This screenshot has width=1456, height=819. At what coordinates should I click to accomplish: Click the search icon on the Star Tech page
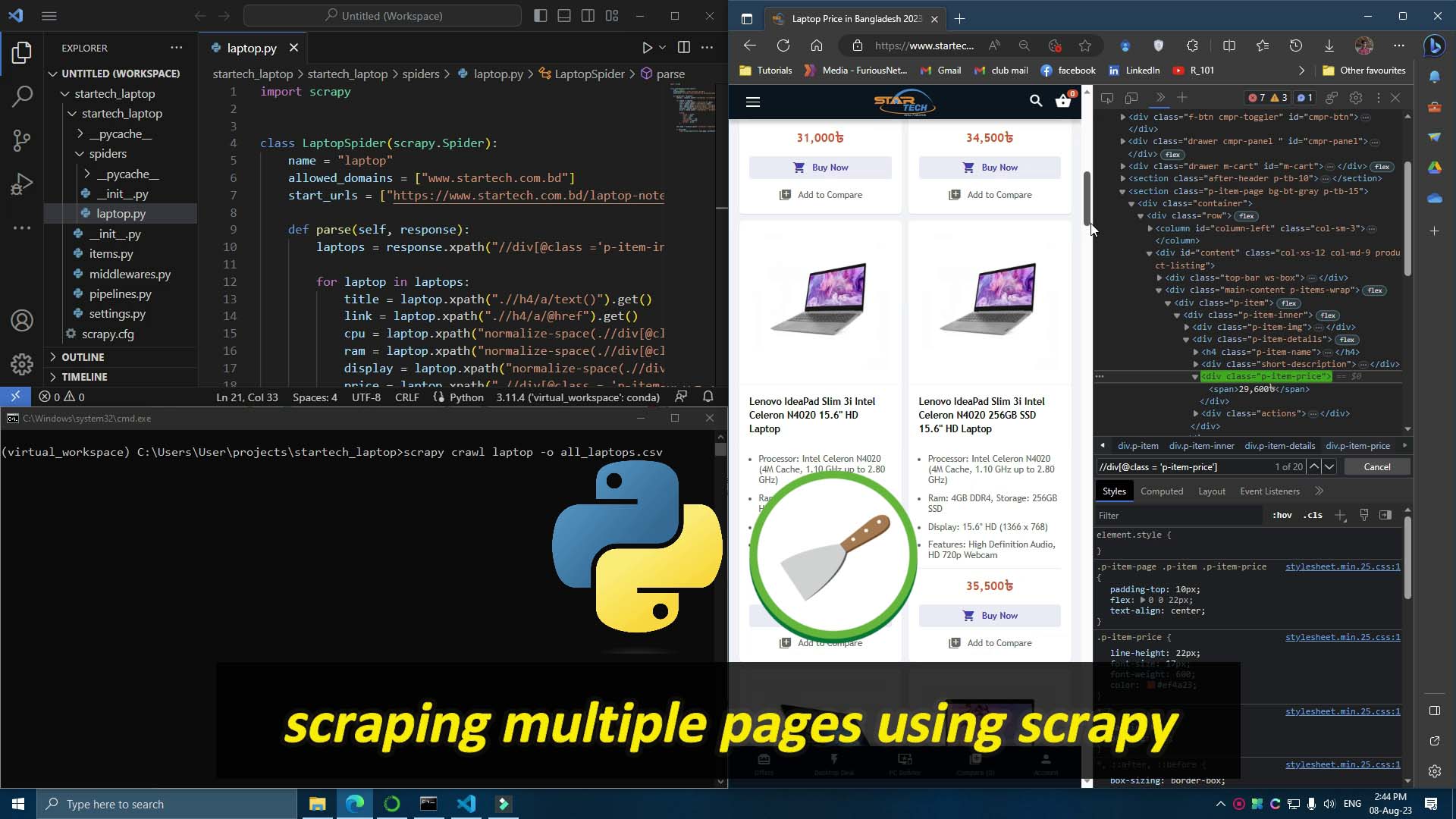1036,101
